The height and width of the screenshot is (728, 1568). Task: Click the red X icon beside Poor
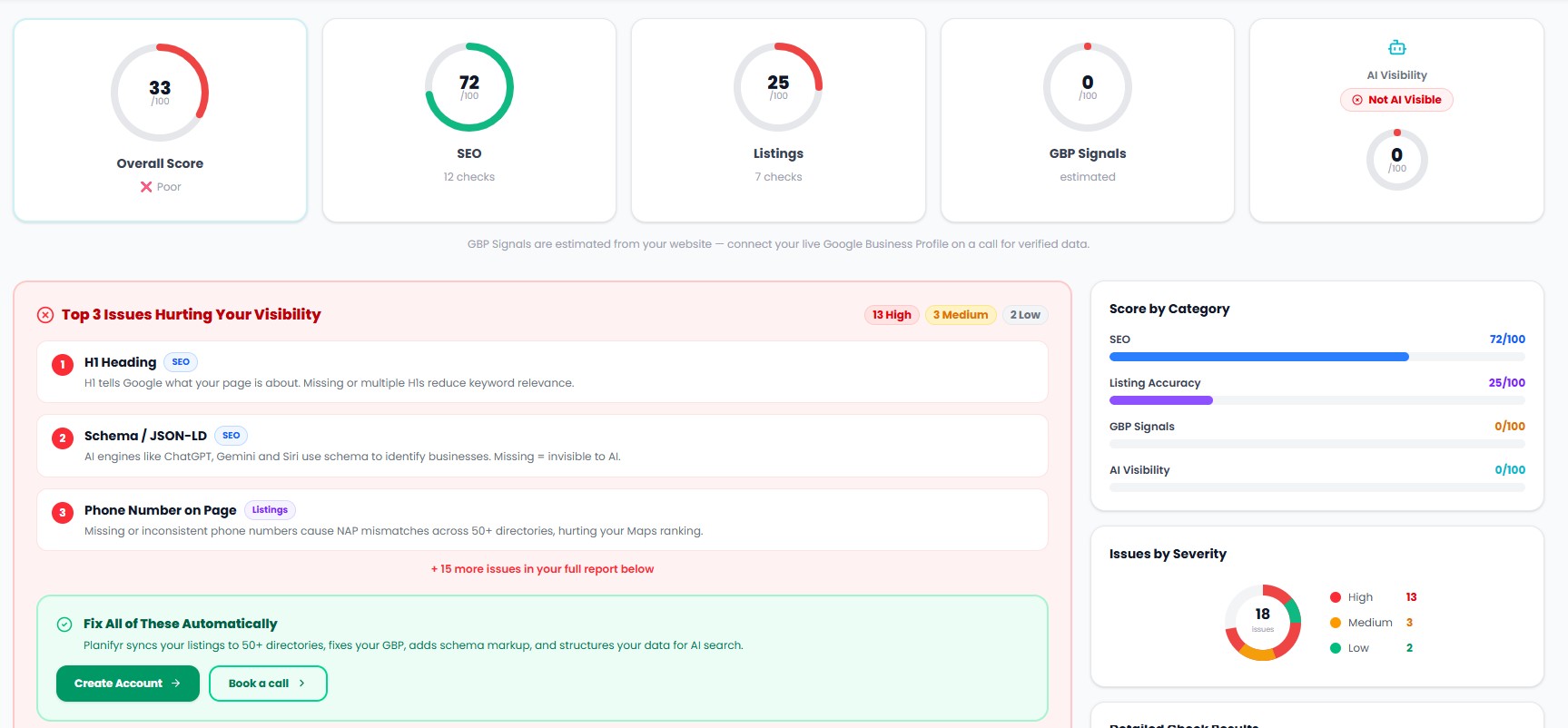(x=146, y=187)
